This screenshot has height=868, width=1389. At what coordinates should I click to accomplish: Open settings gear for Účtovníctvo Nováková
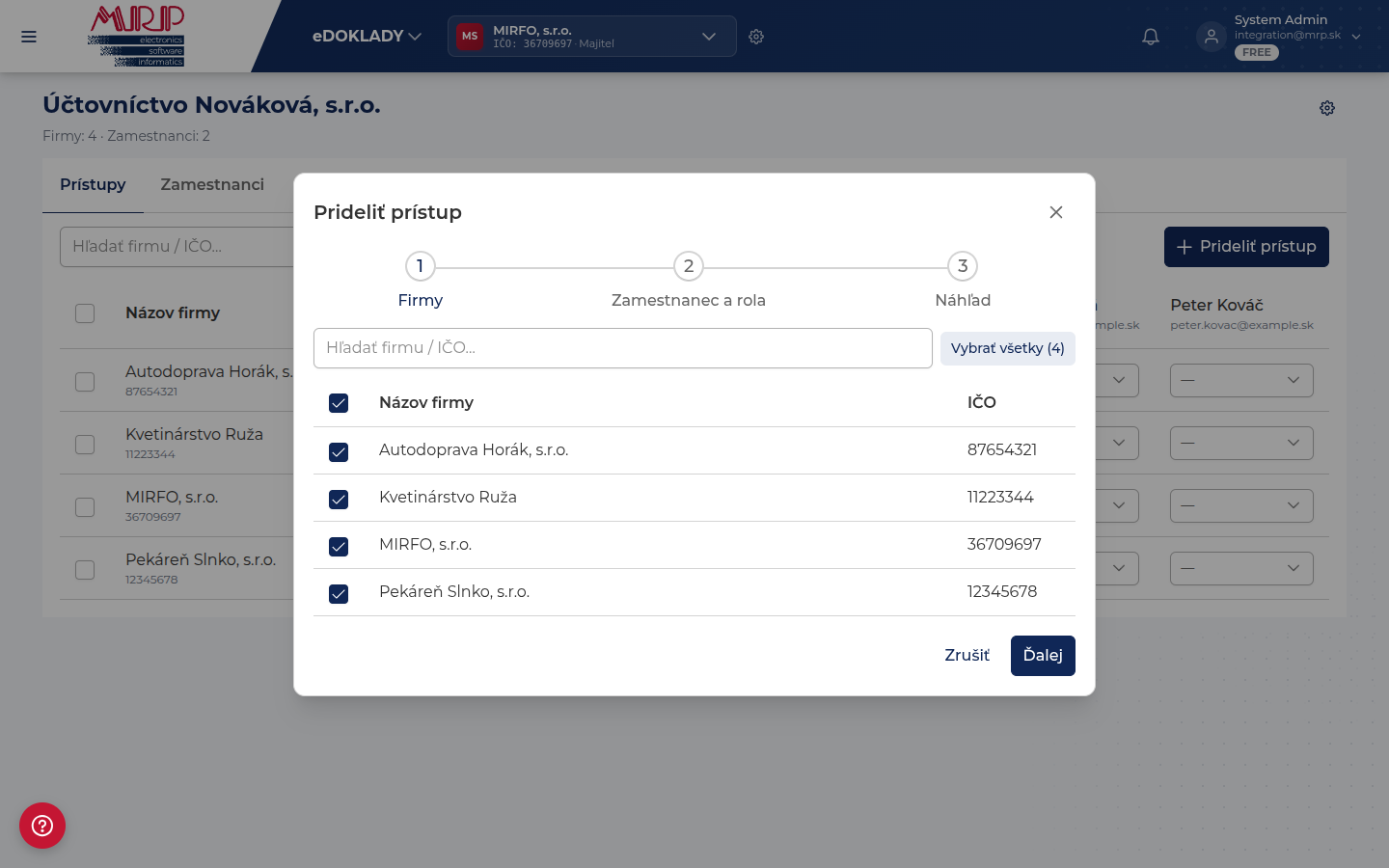click(1327, 108)
